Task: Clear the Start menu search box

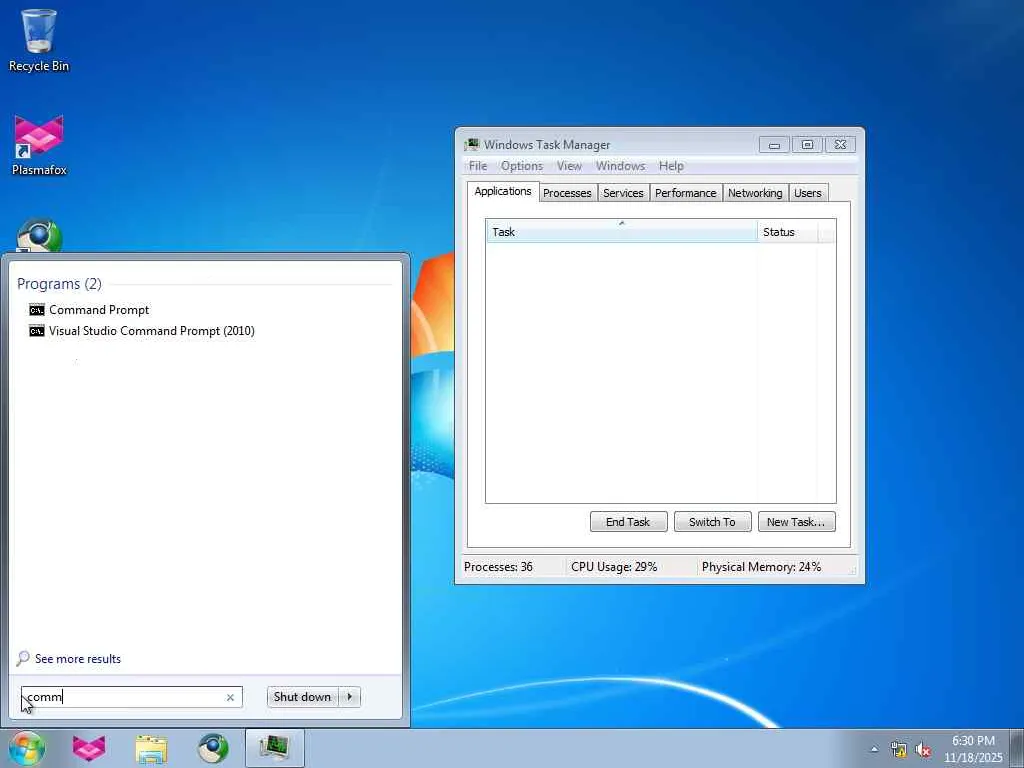Action: tap(230, 697)
